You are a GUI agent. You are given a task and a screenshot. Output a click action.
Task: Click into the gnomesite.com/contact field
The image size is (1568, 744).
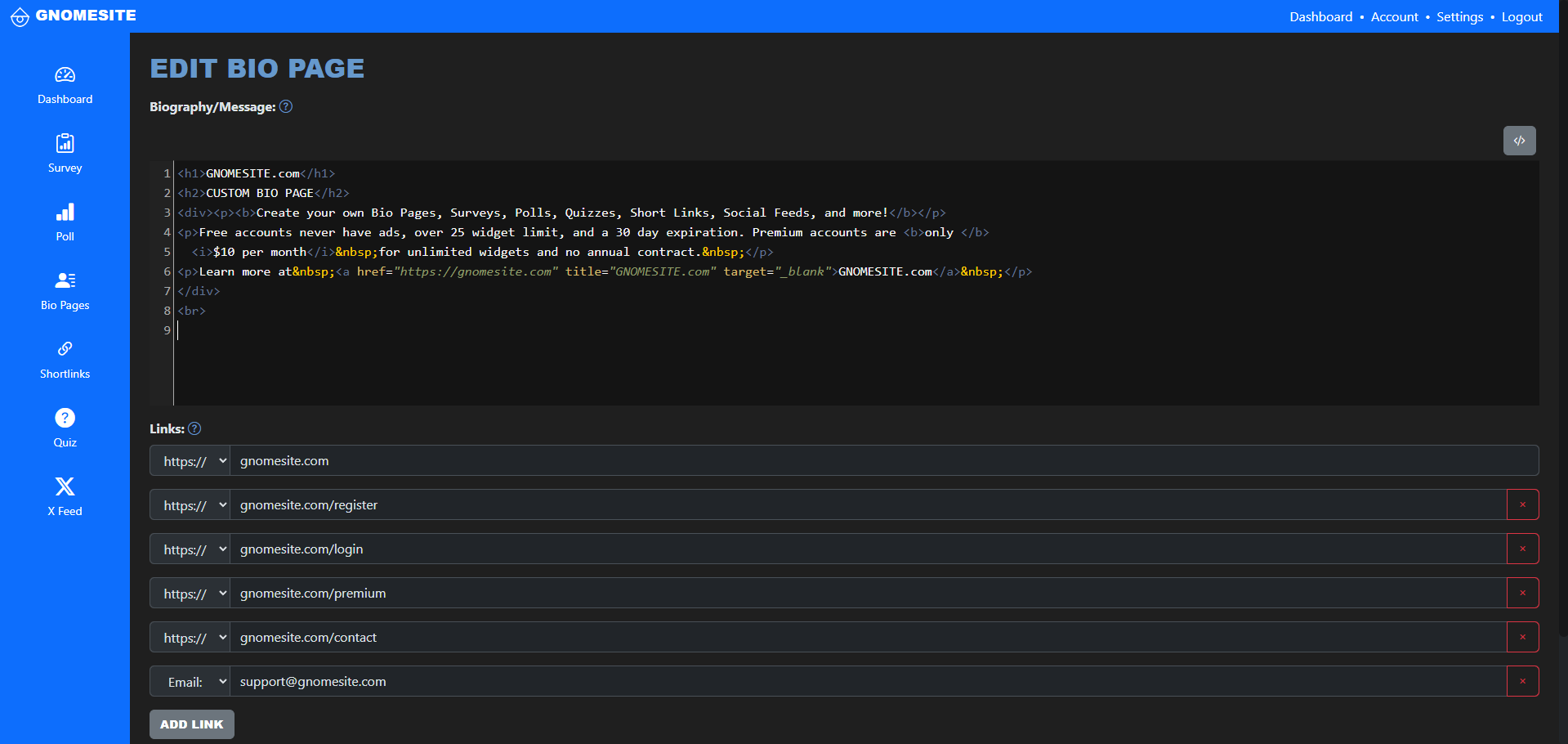(868, 637)
